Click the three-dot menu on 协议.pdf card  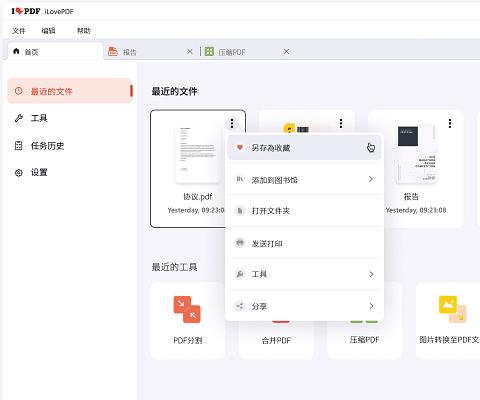pyautogui.click(x=232, y=123)
